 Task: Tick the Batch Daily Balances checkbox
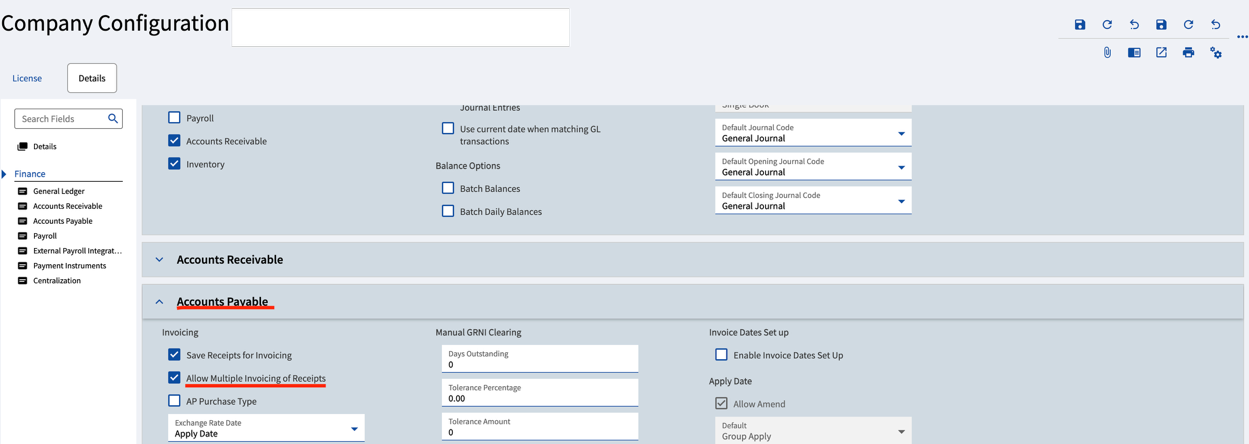448,211
